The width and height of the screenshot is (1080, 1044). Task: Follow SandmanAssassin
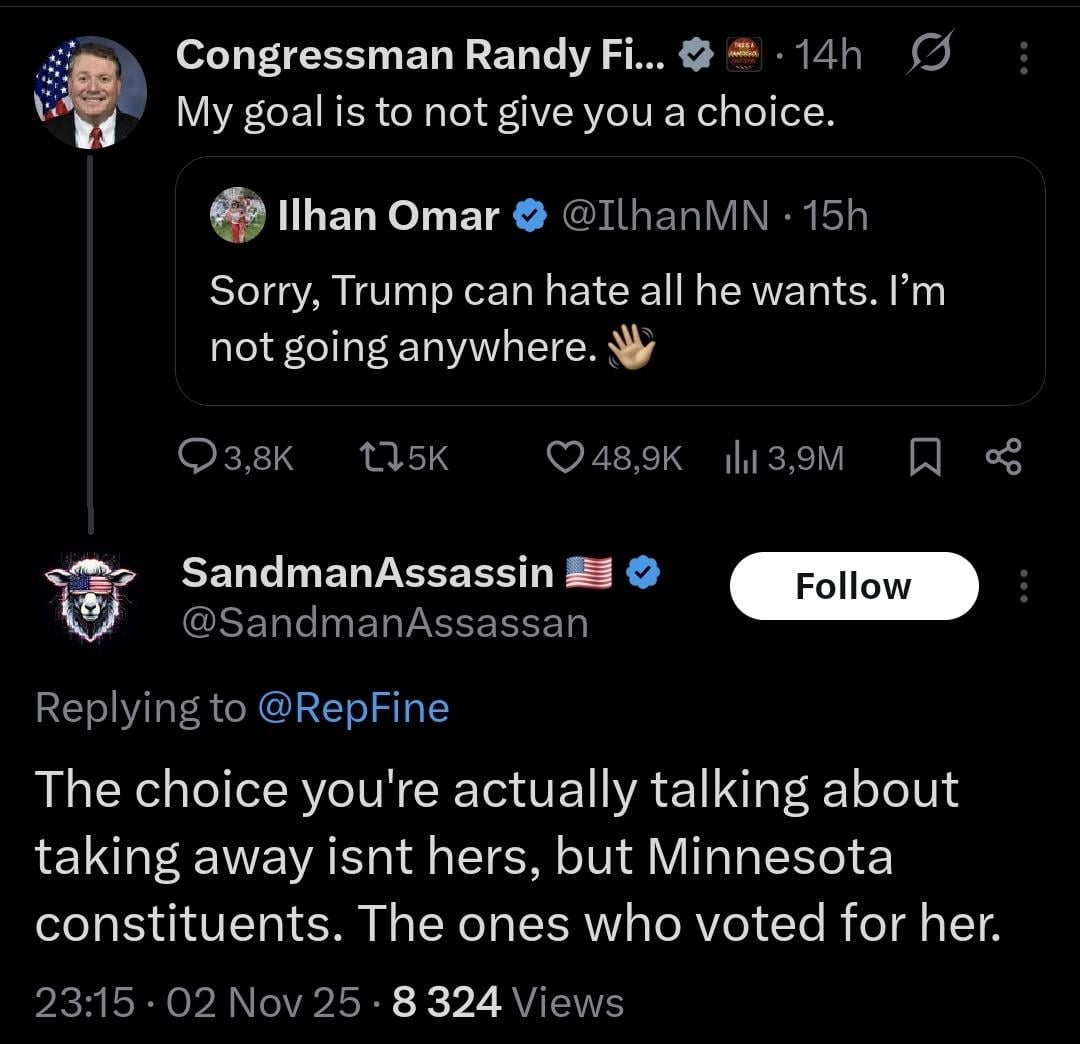click(x=853, y=586)
